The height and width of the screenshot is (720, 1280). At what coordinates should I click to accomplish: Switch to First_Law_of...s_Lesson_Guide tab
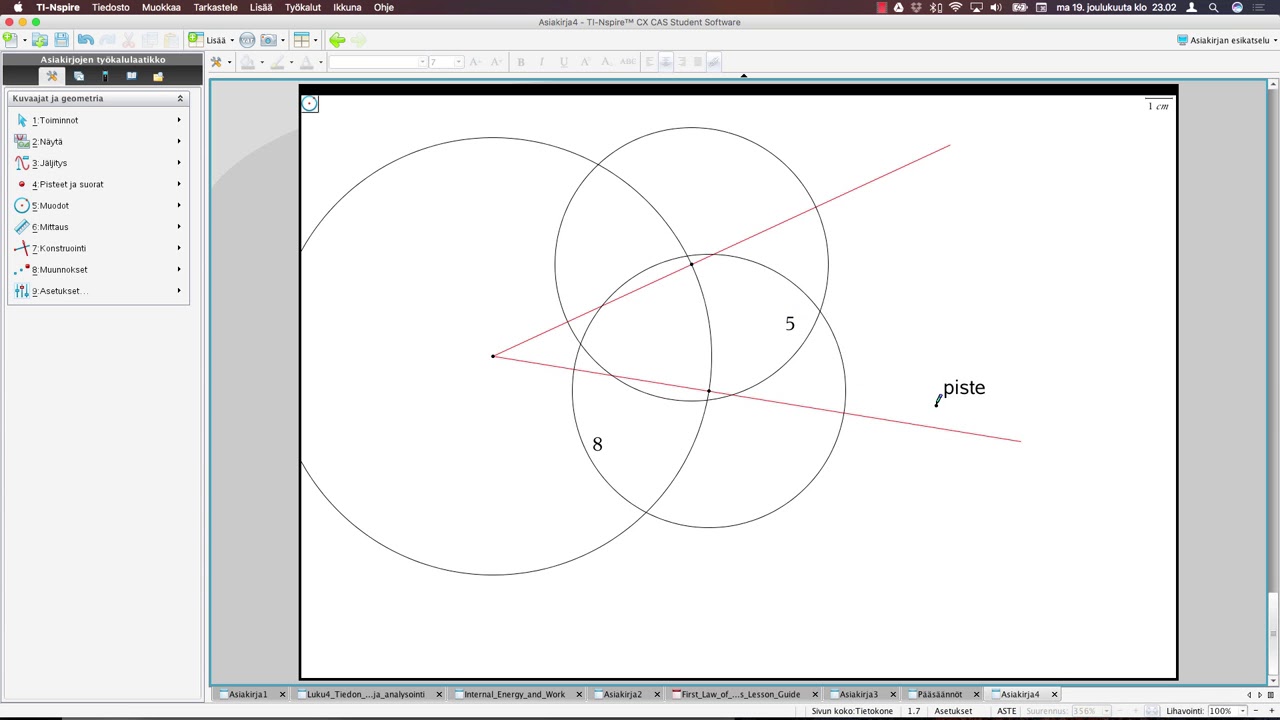click(740, 694)
